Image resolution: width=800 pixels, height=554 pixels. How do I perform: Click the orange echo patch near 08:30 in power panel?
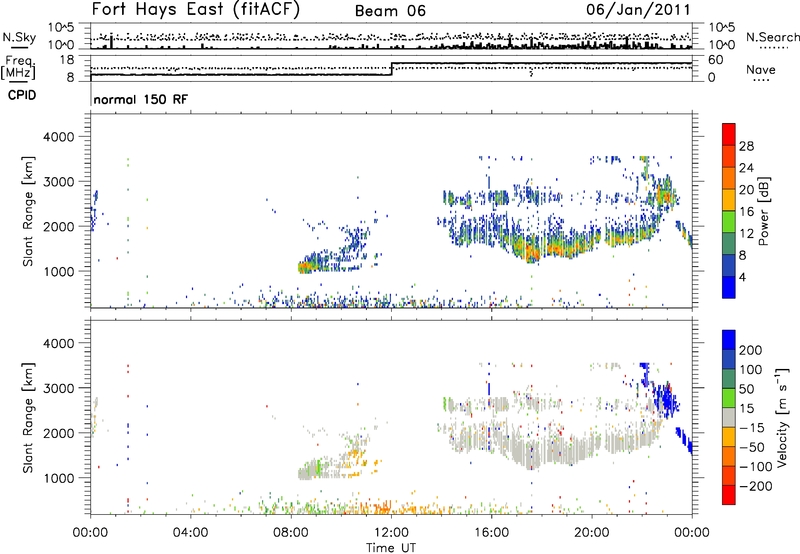point(305,267)
